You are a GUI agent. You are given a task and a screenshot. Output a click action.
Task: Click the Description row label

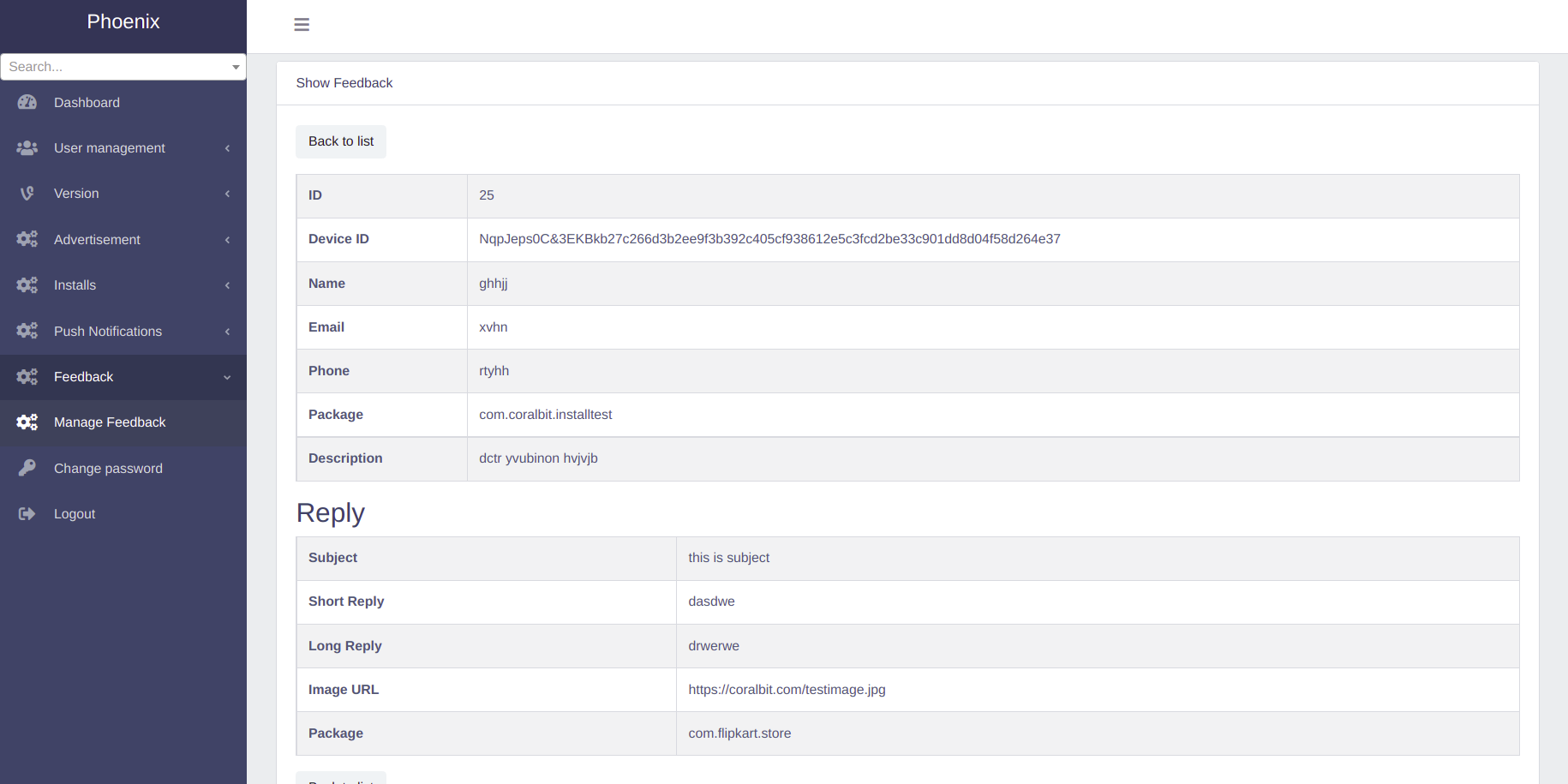tap(345, 458)
